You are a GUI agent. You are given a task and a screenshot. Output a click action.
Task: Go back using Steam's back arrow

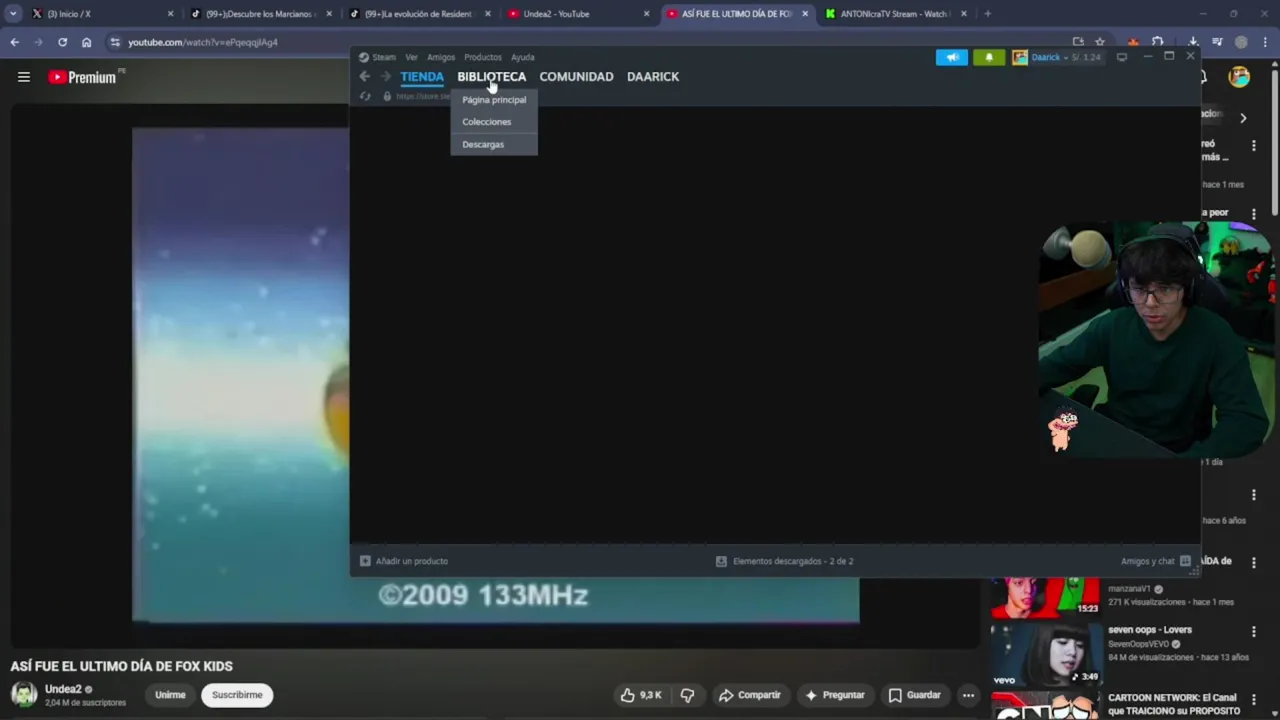click(365, 76)
